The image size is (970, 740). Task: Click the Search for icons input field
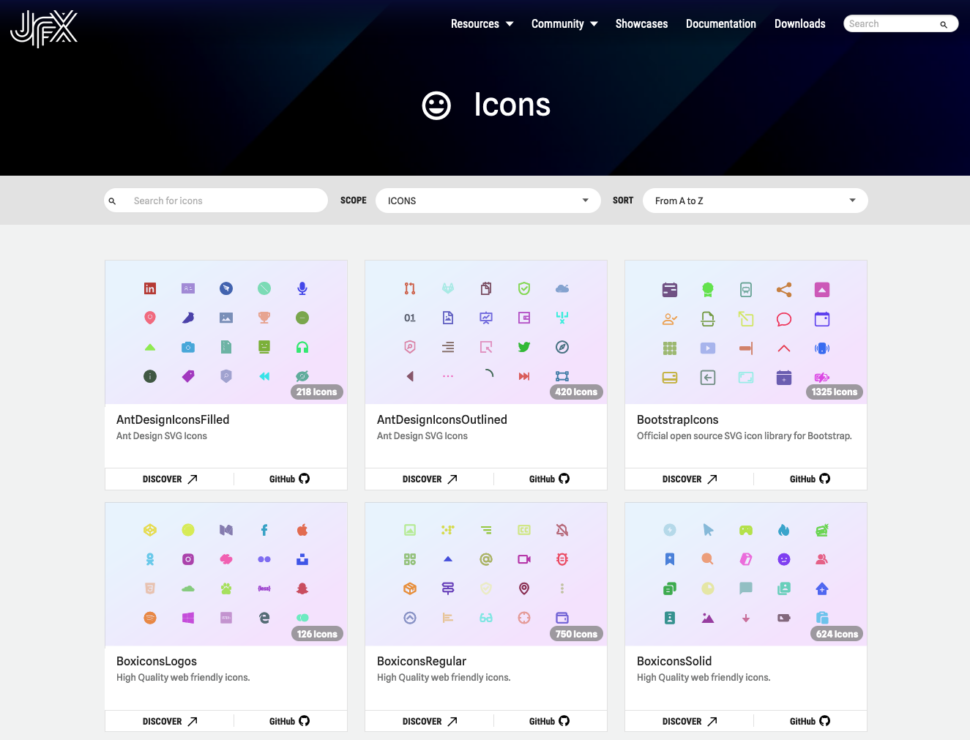(x=215, y=200)
